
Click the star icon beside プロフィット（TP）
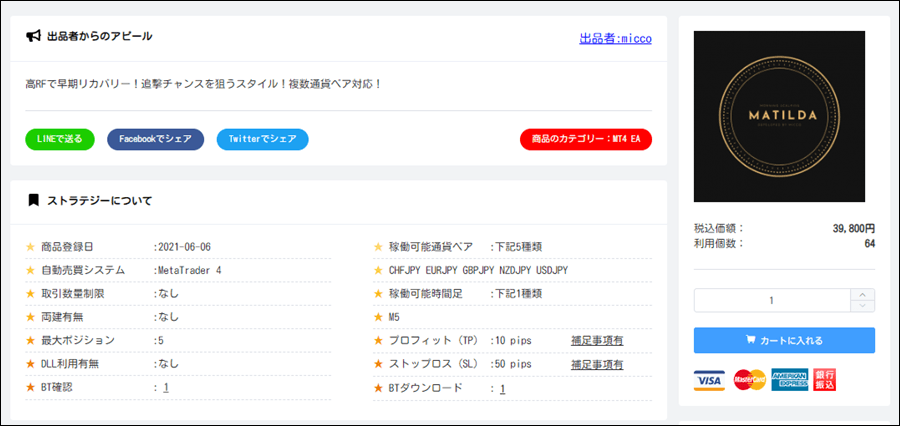pyautogui.click(x=378, y=340)
